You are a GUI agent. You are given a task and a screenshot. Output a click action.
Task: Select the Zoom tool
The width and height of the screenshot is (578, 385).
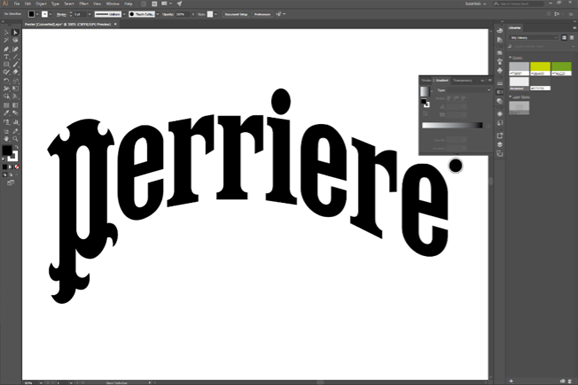click(x=15, y=139)
